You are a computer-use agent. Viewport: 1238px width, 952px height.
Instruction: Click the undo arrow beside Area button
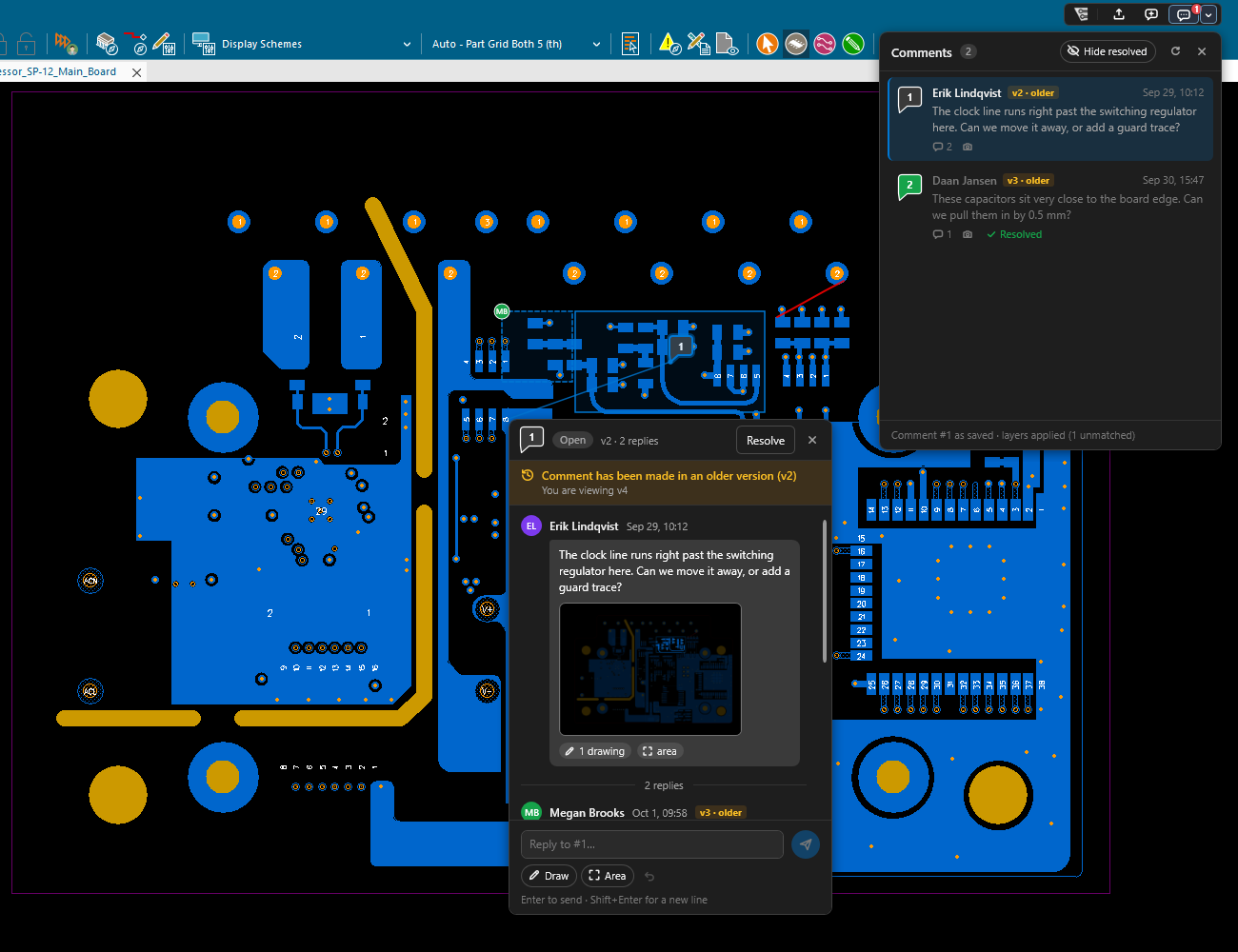[x=649, y=876]
